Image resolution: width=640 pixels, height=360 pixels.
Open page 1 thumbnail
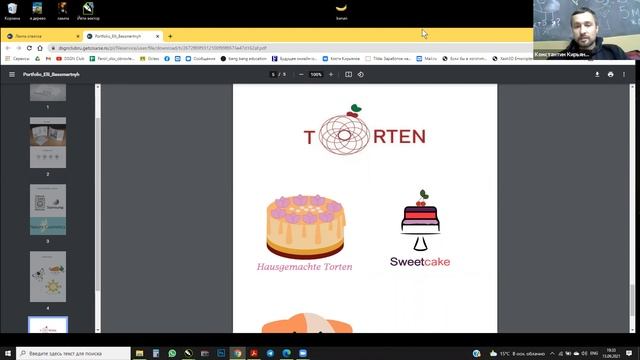click(48, 93)
